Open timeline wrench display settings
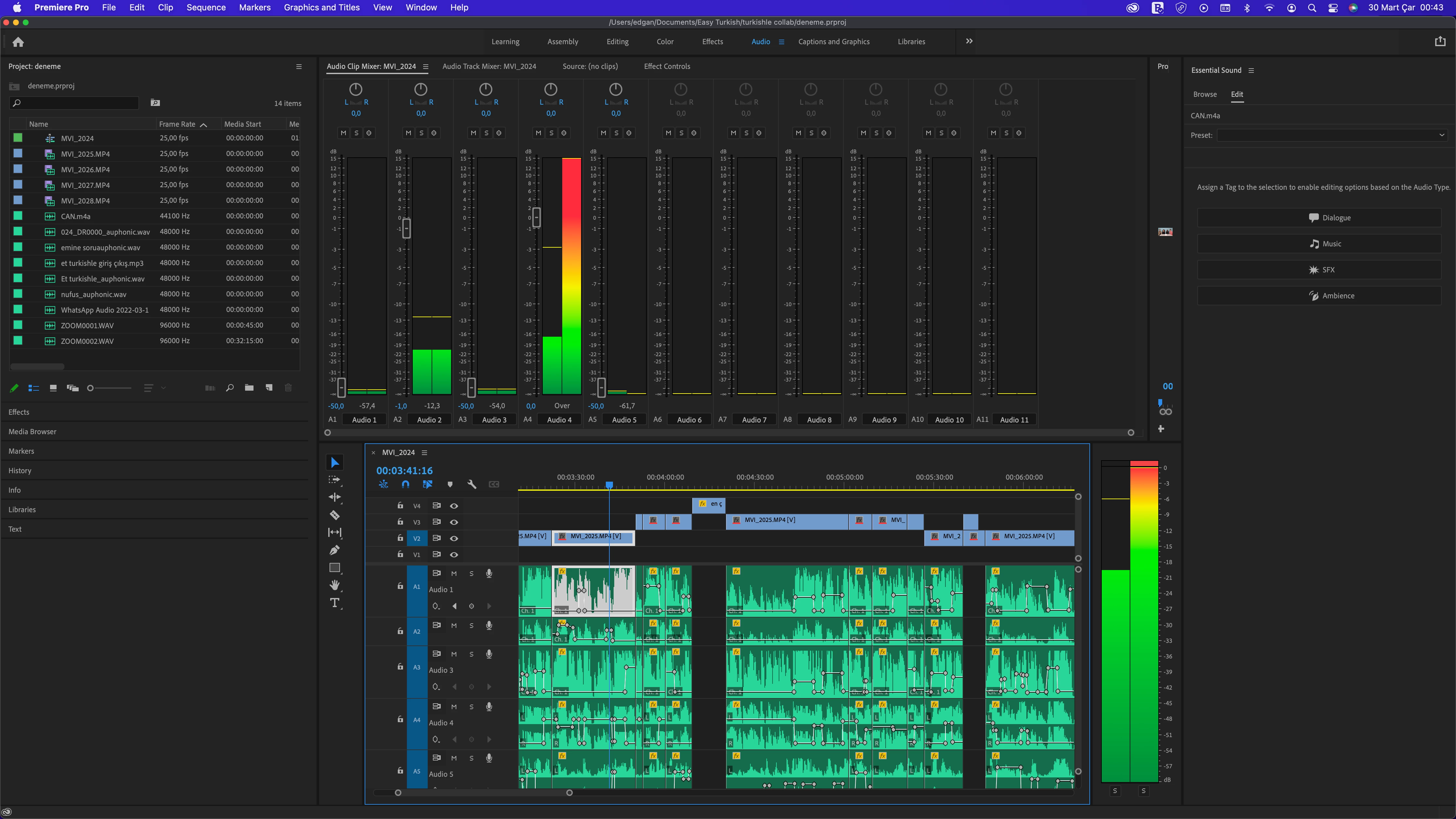The height and width of the screenshot is (819, 1456). pyautogui.click(x=472, y=484)
